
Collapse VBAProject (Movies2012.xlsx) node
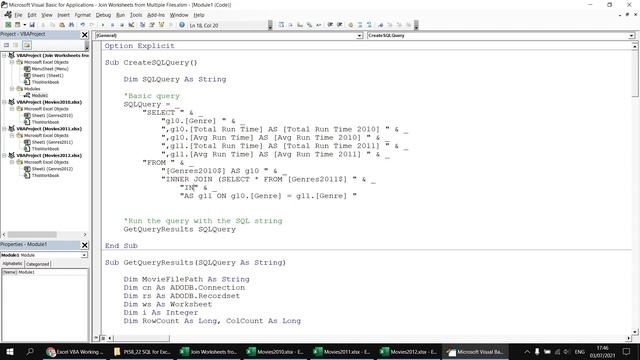point(4,156)
